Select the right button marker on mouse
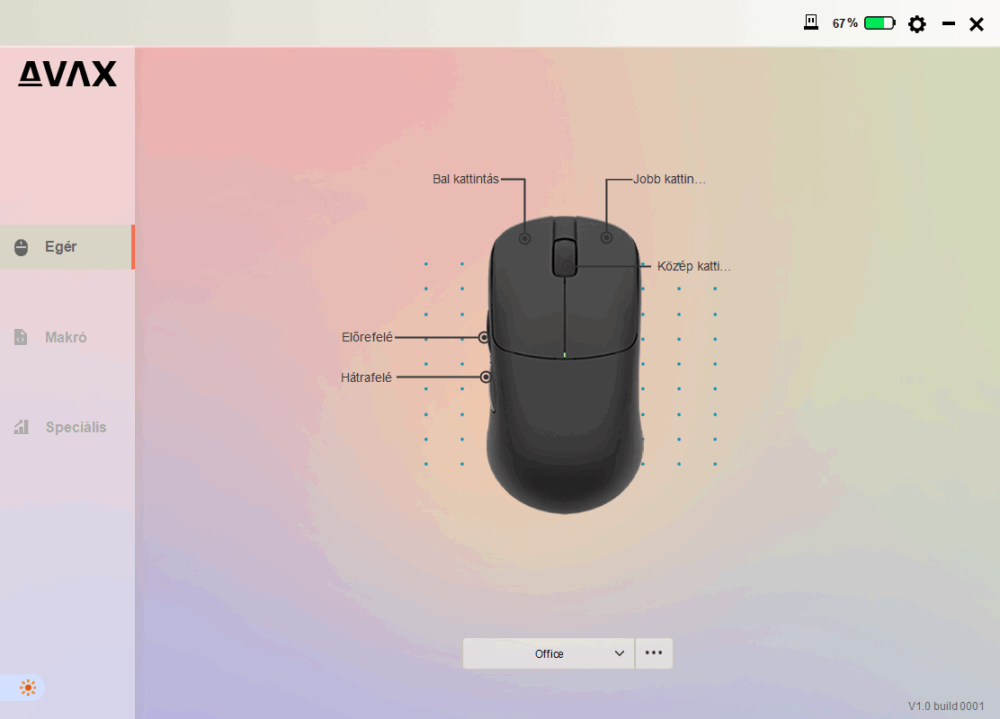 606,238
